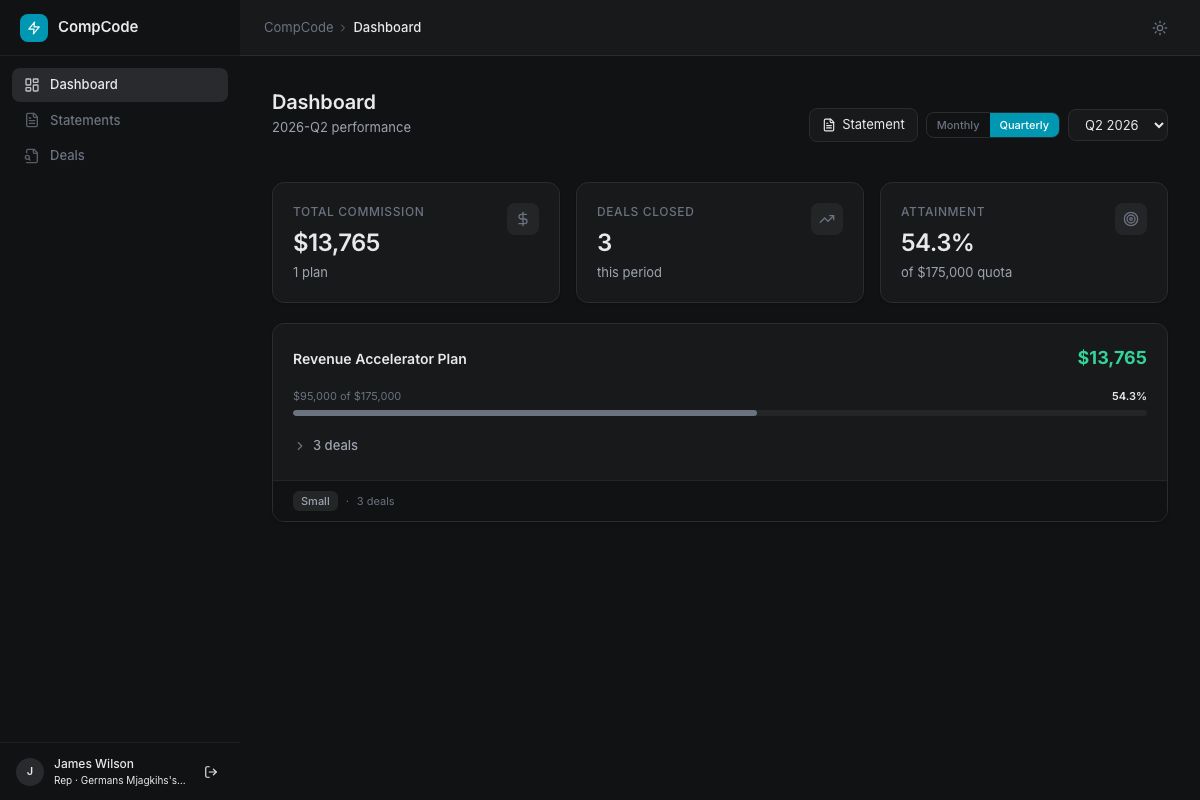Open Statements in the sidebar
This screenshot has height=800, width=1200.
tap(120, 120)
